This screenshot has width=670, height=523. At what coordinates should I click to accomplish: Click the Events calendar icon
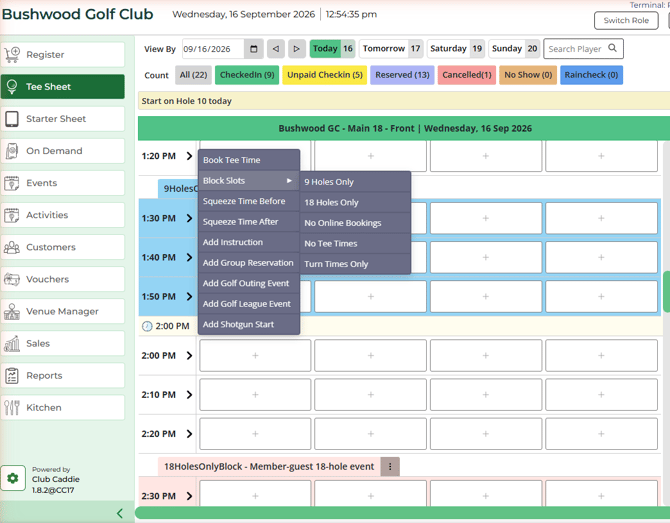coord(12,183)
